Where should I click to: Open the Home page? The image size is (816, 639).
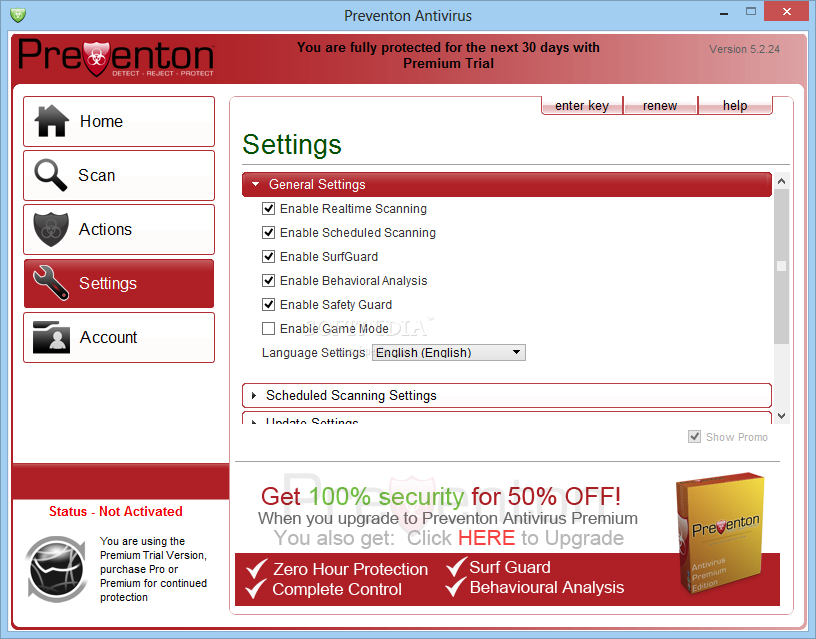click(x=119, y=121)
